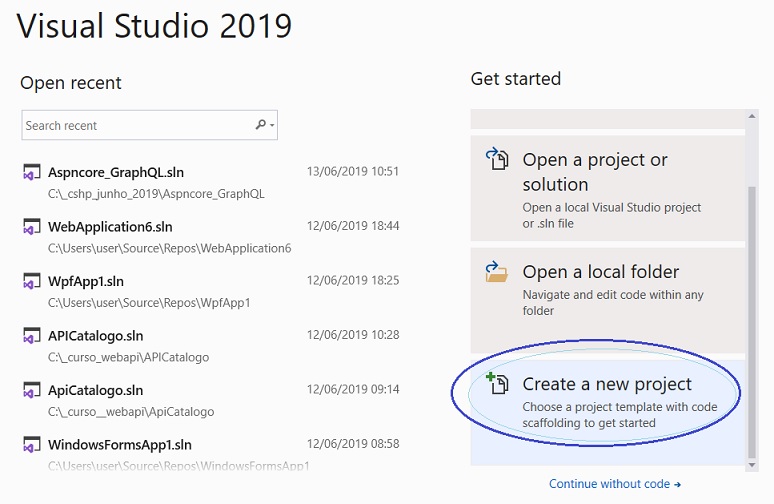Viewport: 774px width, 504px height.
Task: Select Open a local folder option
Action: (x=608, y=300)
